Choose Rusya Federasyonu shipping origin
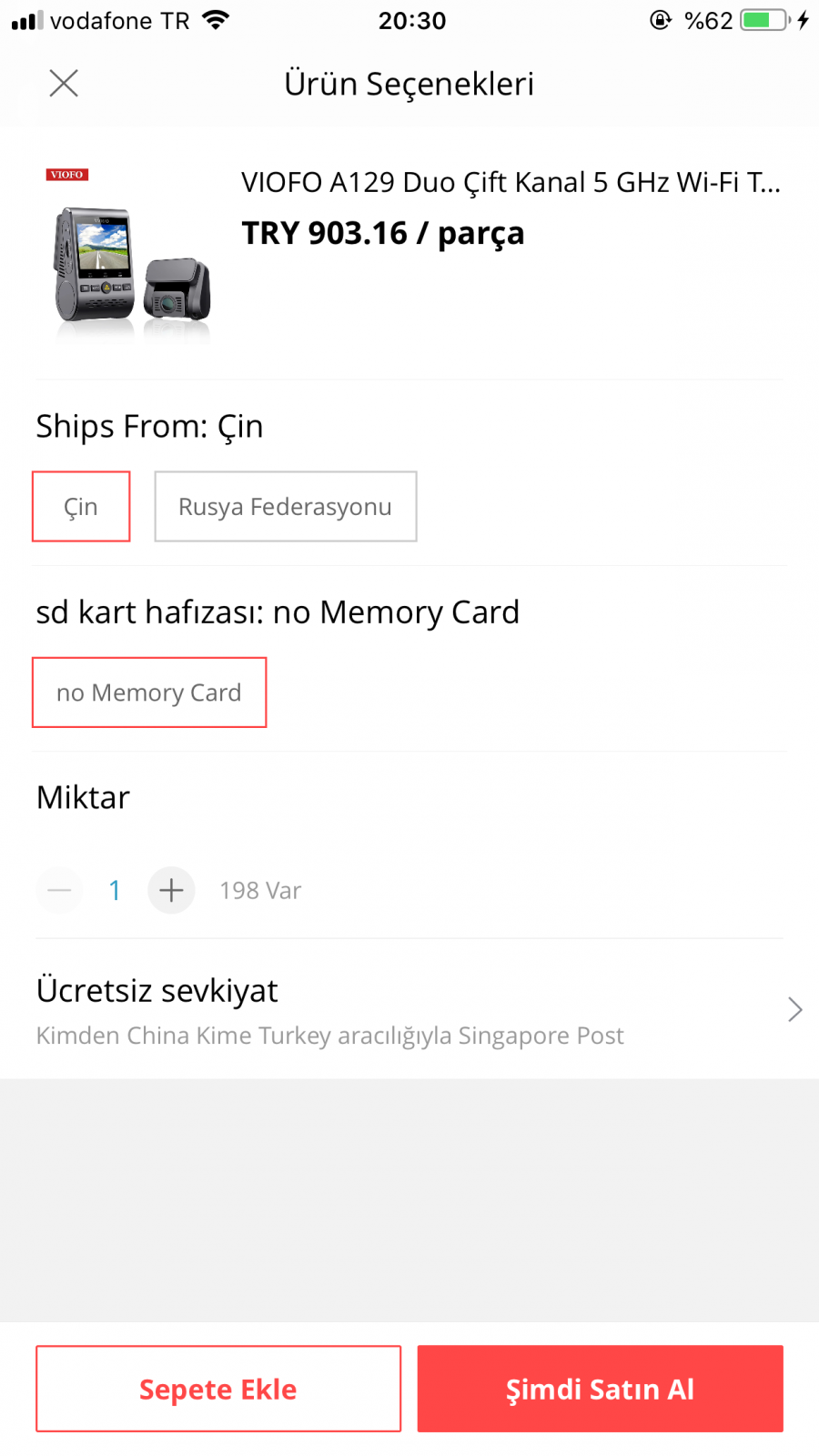The width and height of the screenshot is (819, 1456). 285,507
